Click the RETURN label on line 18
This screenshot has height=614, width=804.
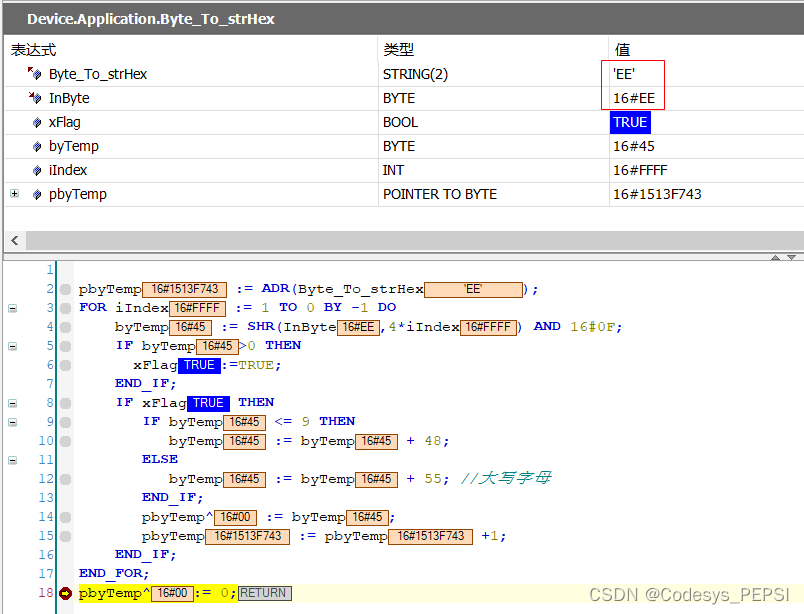(265, 593)
